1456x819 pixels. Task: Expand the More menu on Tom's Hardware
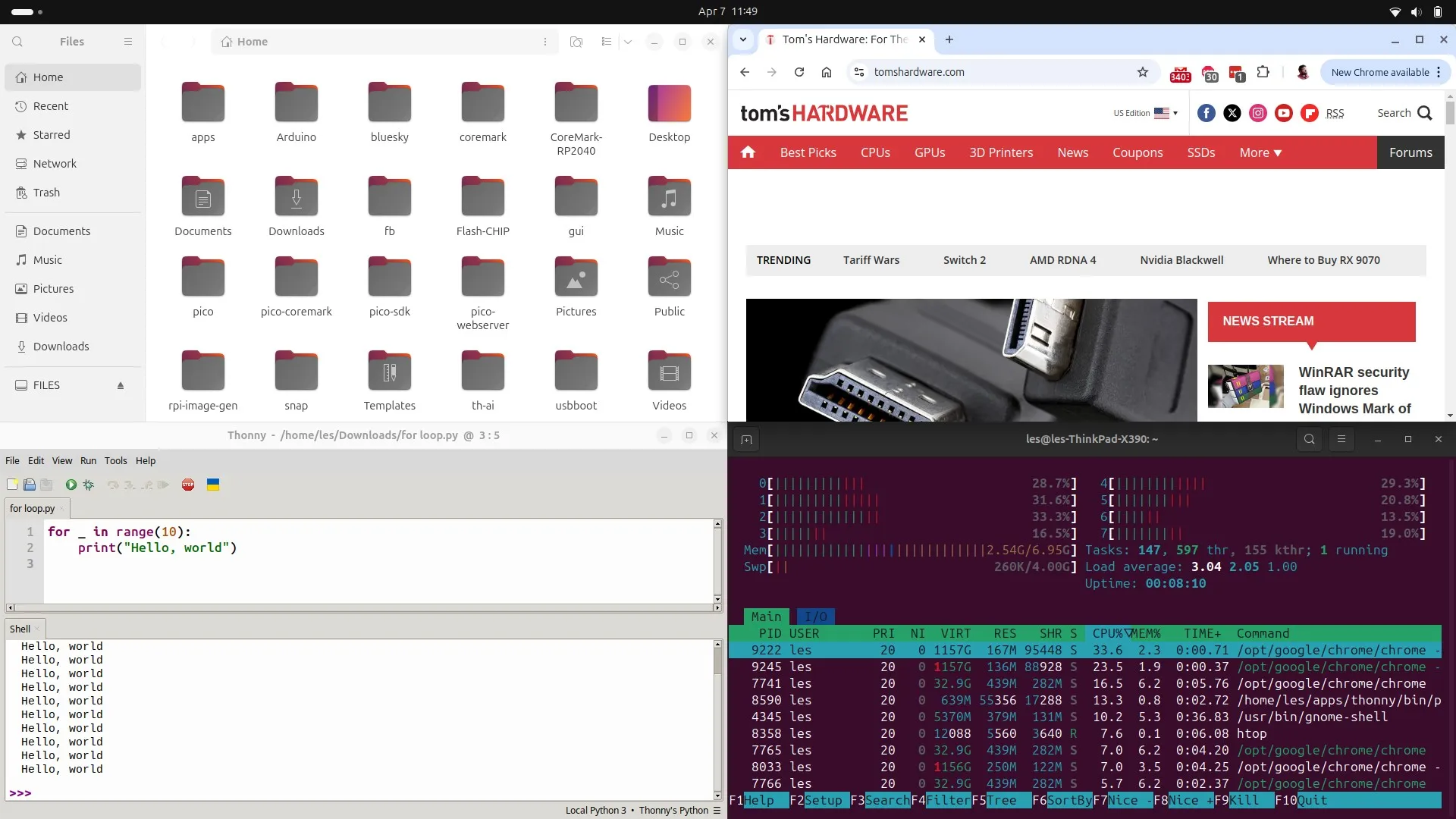click(1260, 152)
